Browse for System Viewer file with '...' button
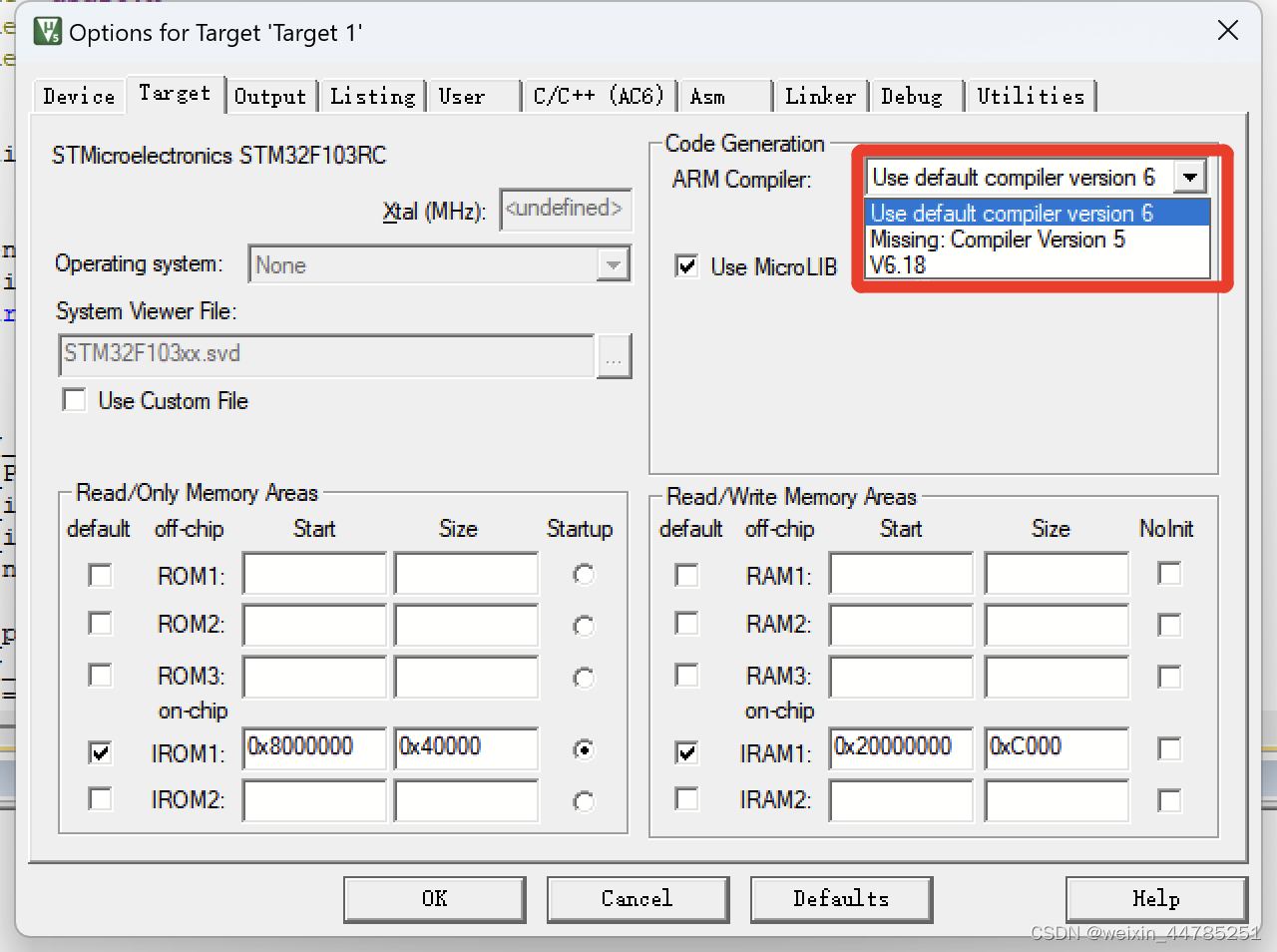Image resolution: width=1277 pixels, height=952 pixels. [614, 356]
